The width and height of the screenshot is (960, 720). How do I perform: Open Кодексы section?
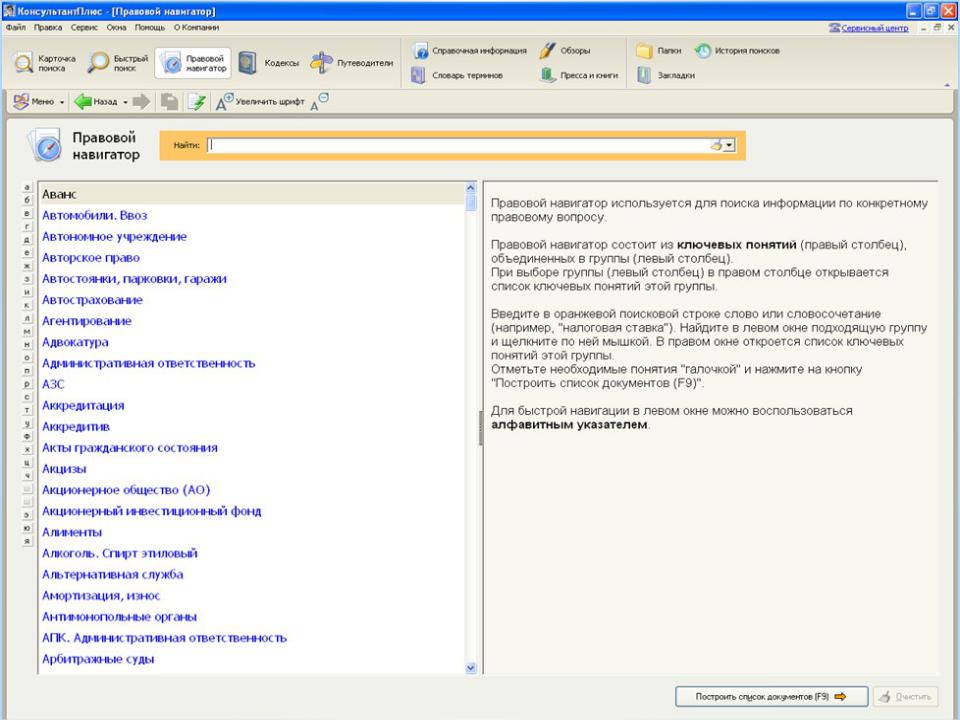click(268, 63)
